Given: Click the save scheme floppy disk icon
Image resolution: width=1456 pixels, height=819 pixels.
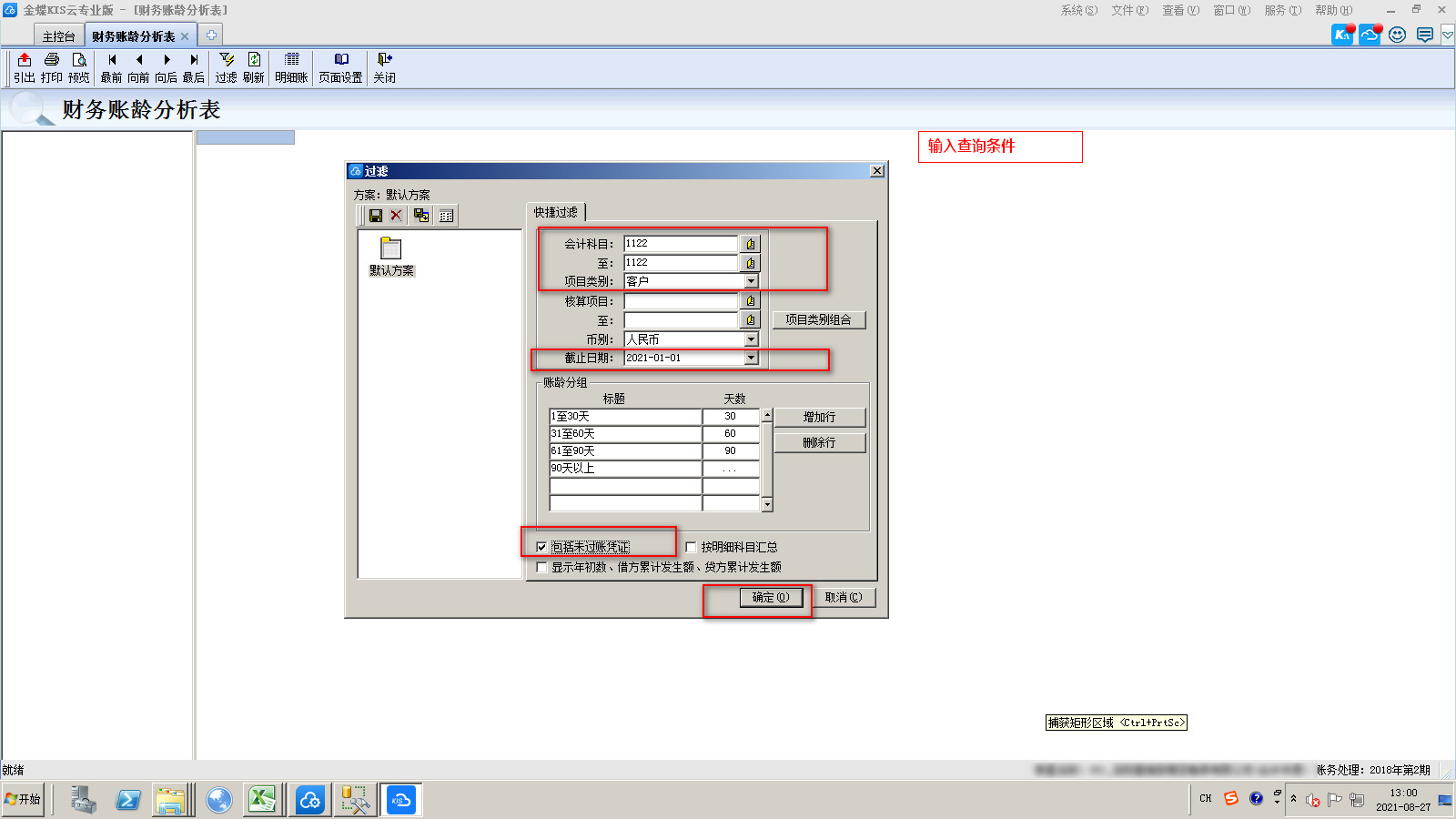Looking at the screenshot, I should 375,216.
